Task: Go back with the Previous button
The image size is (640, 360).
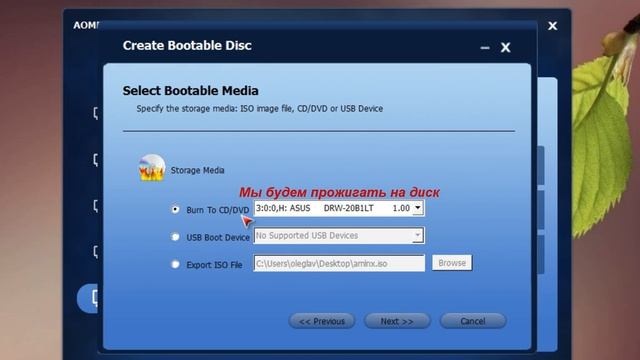Action: 322,321
